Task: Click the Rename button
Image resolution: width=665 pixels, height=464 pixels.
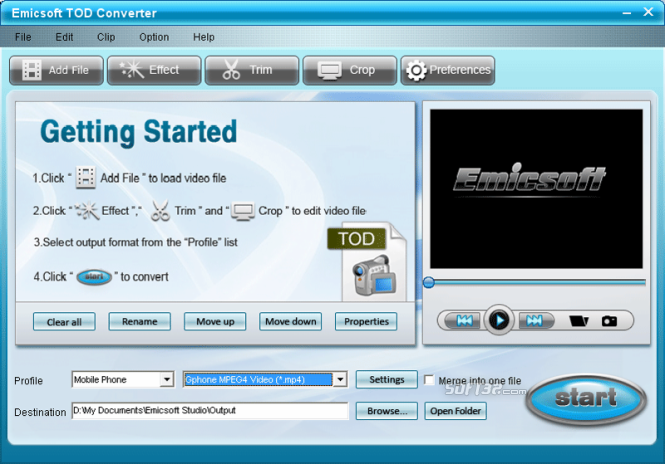Action: tap(140, 321)
